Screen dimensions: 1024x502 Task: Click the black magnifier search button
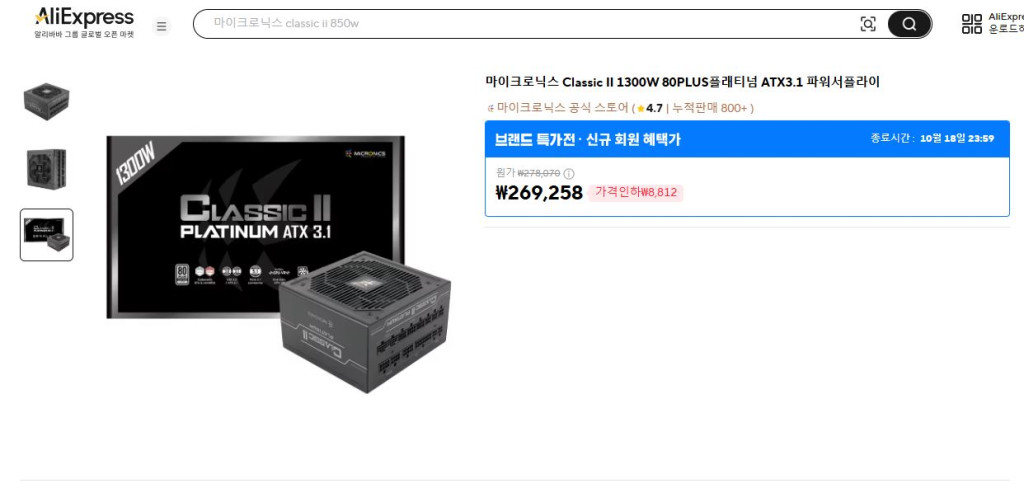909,24
